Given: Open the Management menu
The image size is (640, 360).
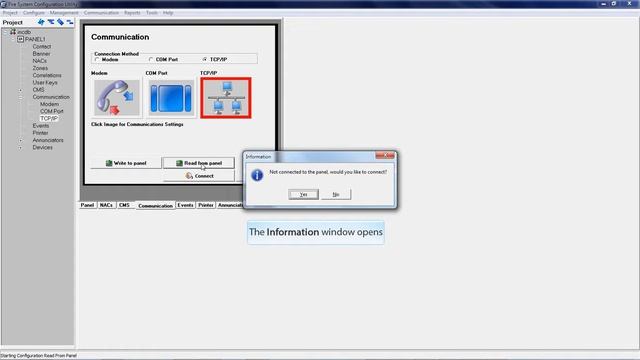Looking at the screenshot, I should point(64,13).
